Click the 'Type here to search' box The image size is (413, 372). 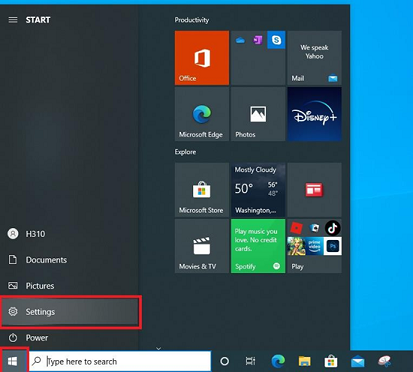point(120,361)
